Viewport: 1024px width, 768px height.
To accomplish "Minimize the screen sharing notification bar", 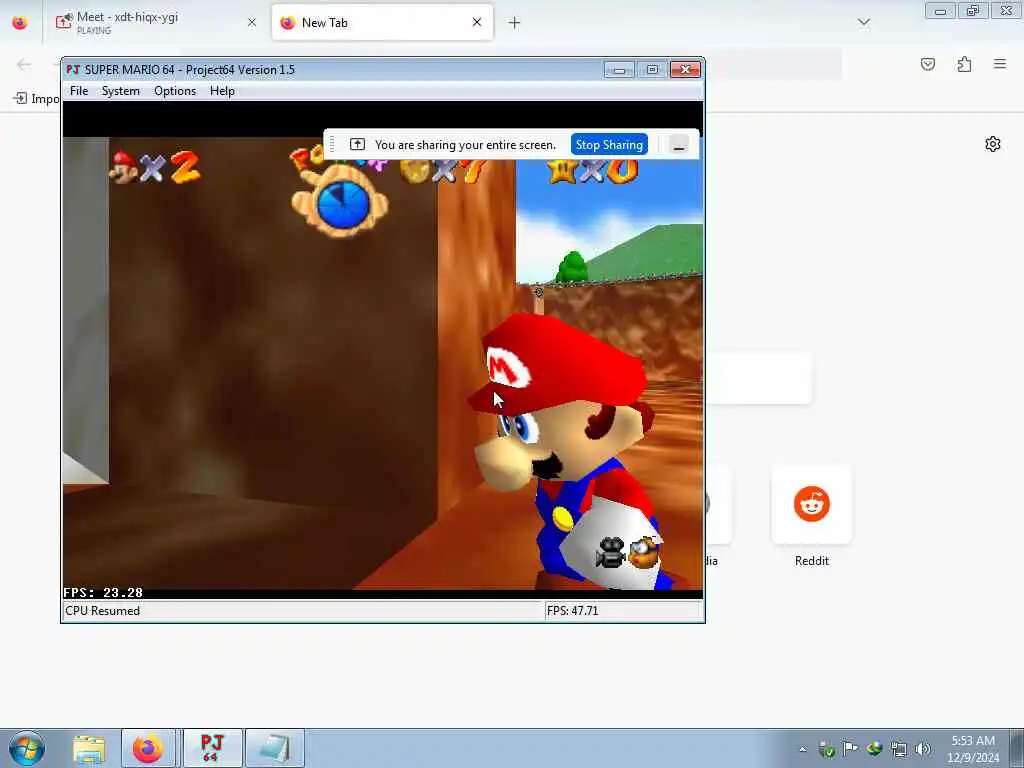I will coord(679,145).
